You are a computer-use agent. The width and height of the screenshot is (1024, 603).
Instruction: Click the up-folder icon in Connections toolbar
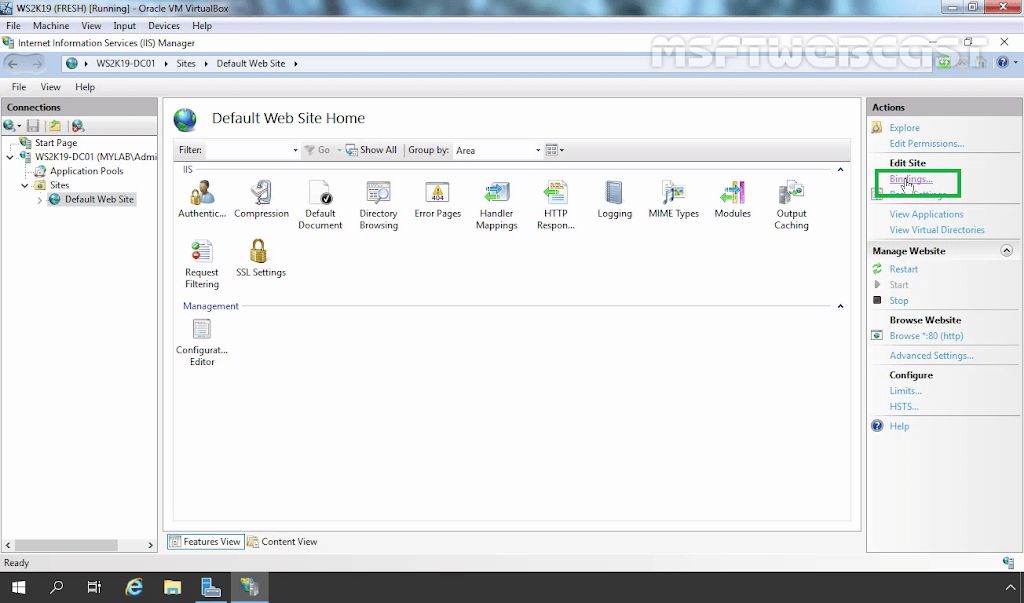(55, 125)
